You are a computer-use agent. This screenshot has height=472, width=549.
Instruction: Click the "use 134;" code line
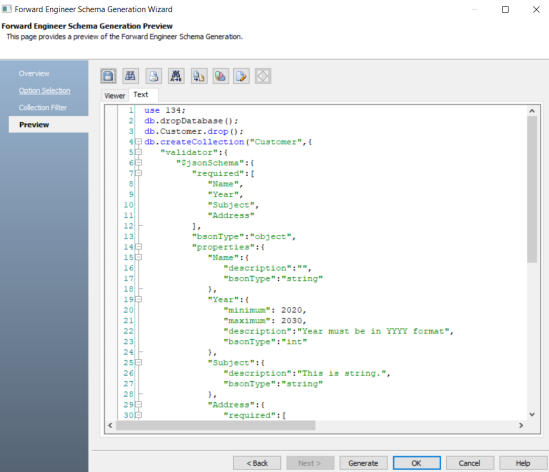tap(165, 110)
